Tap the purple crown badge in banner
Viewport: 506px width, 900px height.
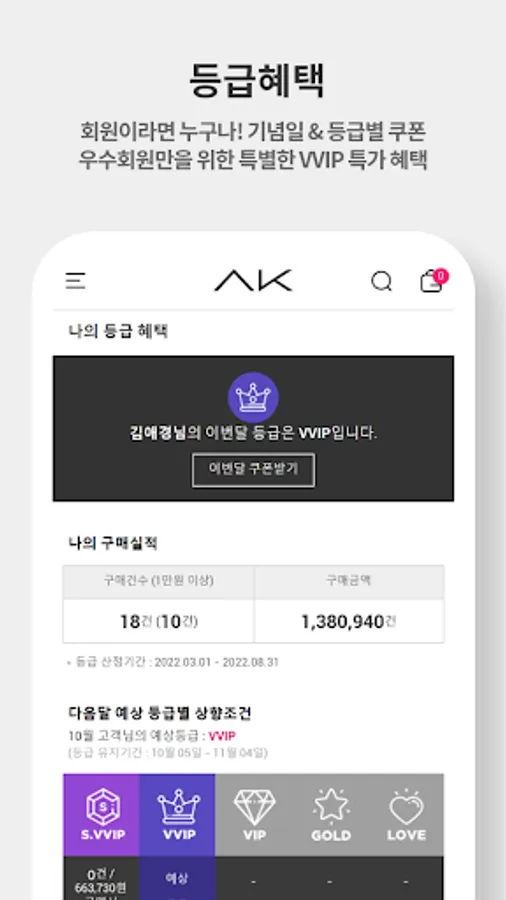pos(253,397)
